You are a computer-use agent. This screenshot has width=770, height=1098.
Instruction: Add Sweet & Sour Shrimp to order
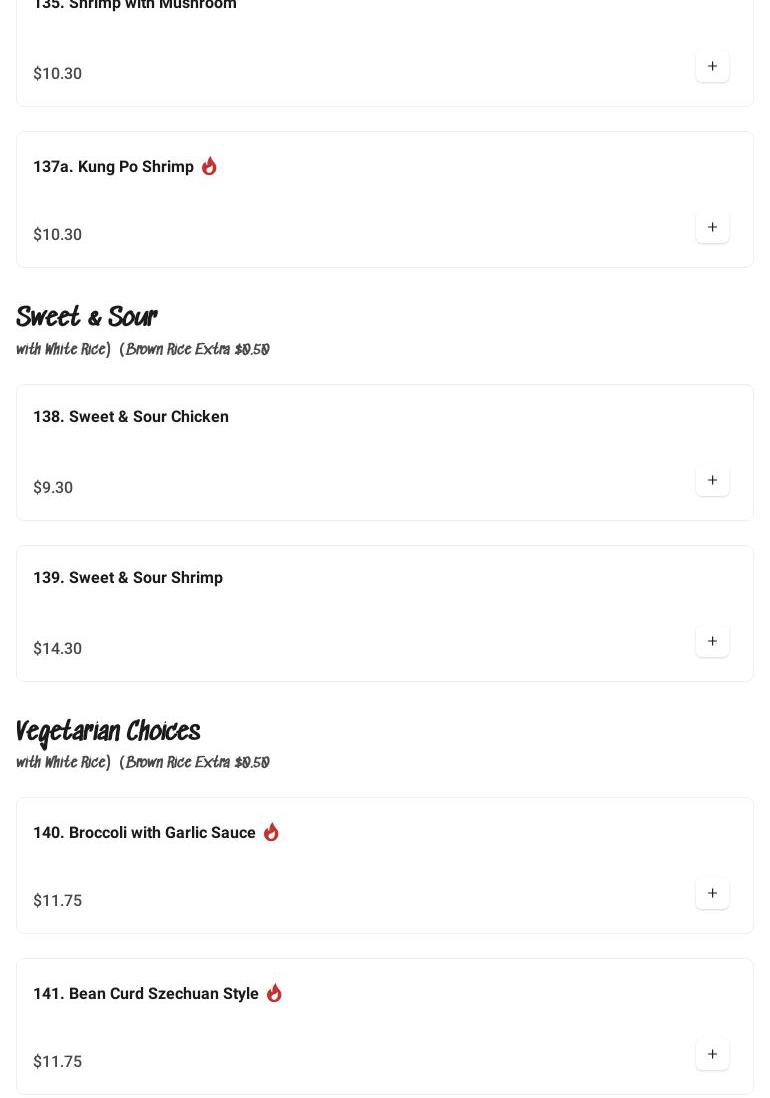tap(712, 642)
